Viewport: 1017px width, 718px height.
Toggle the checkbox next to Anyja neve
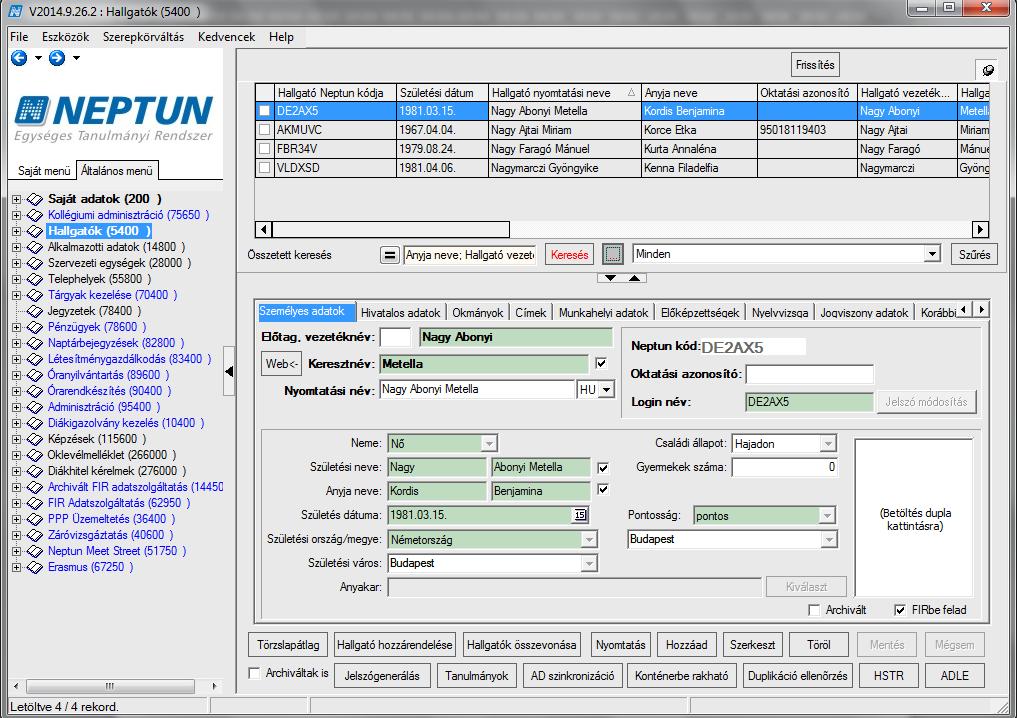(x=603, y=490)
